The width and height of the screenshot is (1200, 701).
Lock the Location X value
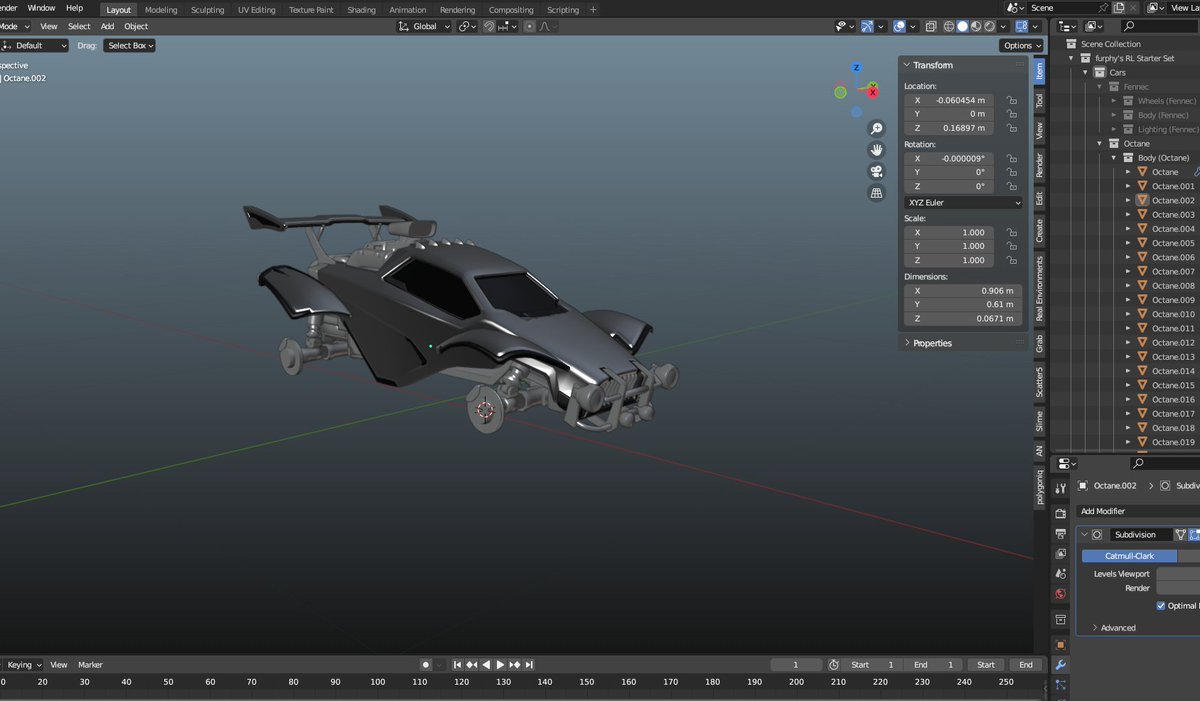(1012, 100)
